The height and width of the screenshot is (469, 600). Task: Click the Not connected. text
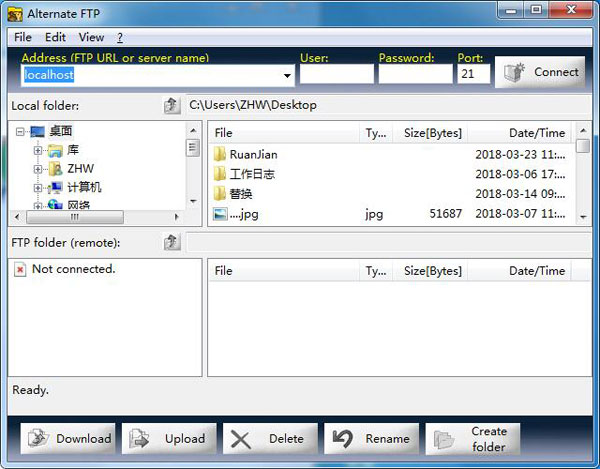pyautogui.click(x=73, y=269)
